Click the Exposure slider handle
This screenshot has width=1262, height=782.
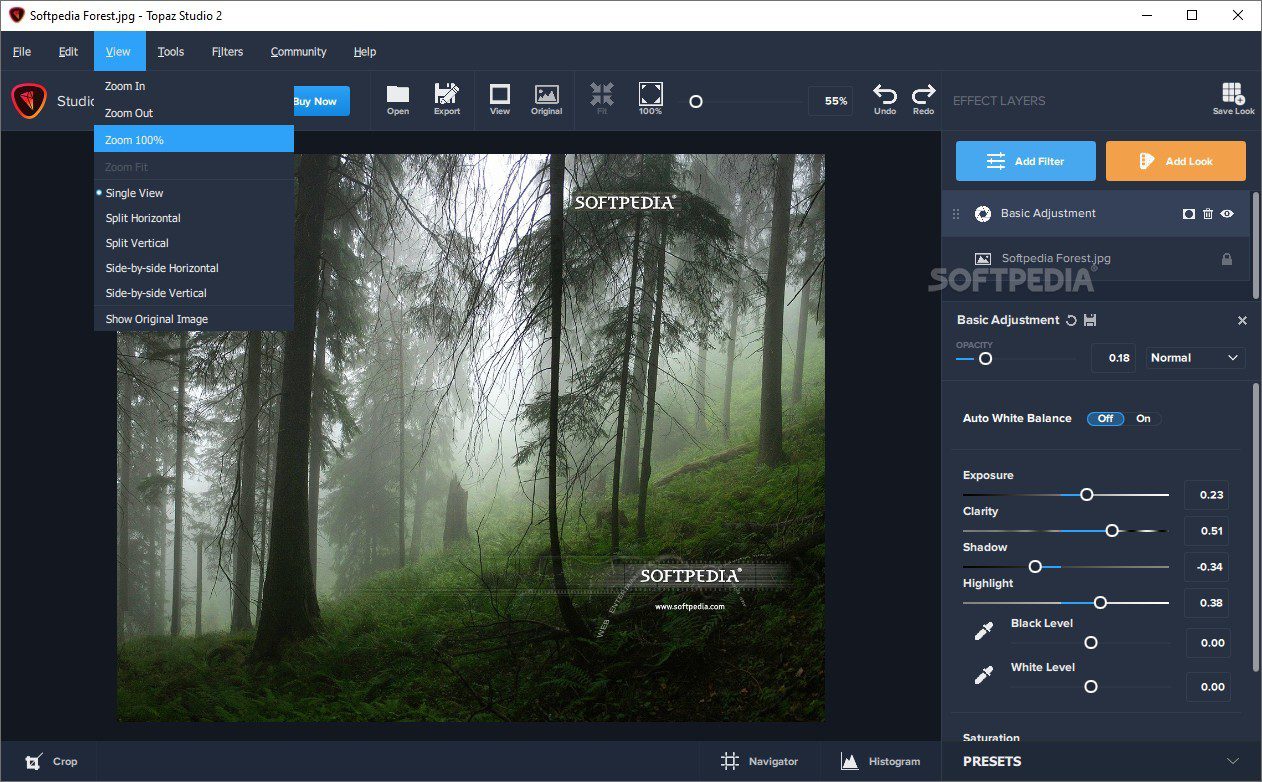[1087, 494]
